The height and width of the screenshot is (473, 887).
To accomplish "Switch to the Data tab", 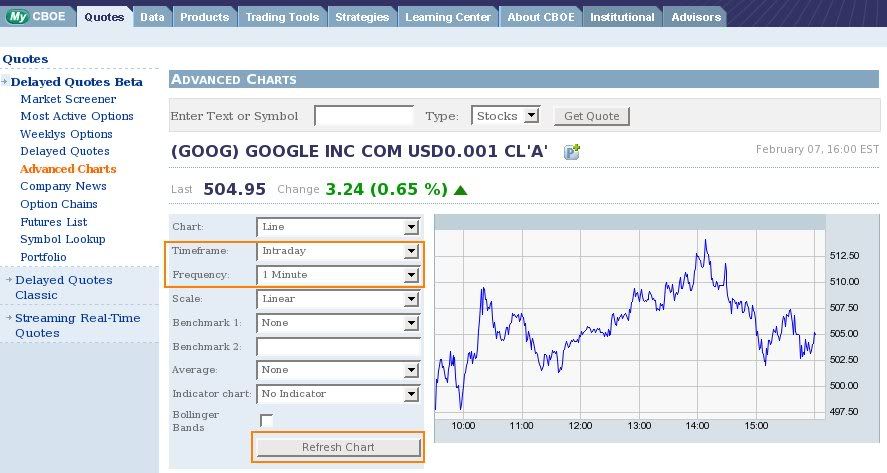I will point(152,17).
